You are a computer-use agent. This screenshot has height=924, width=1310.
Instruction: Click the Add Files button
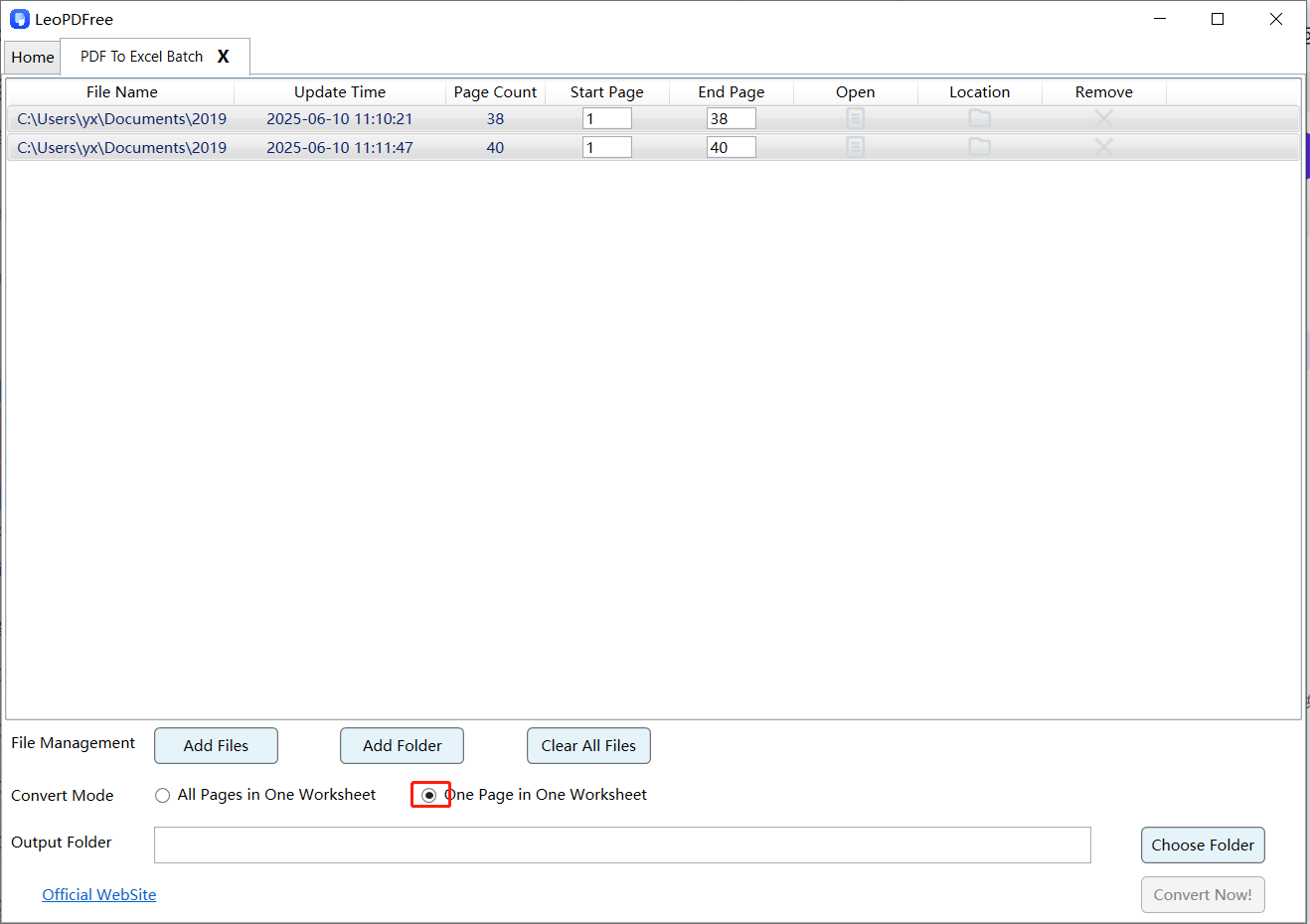(x=216, y=745)
